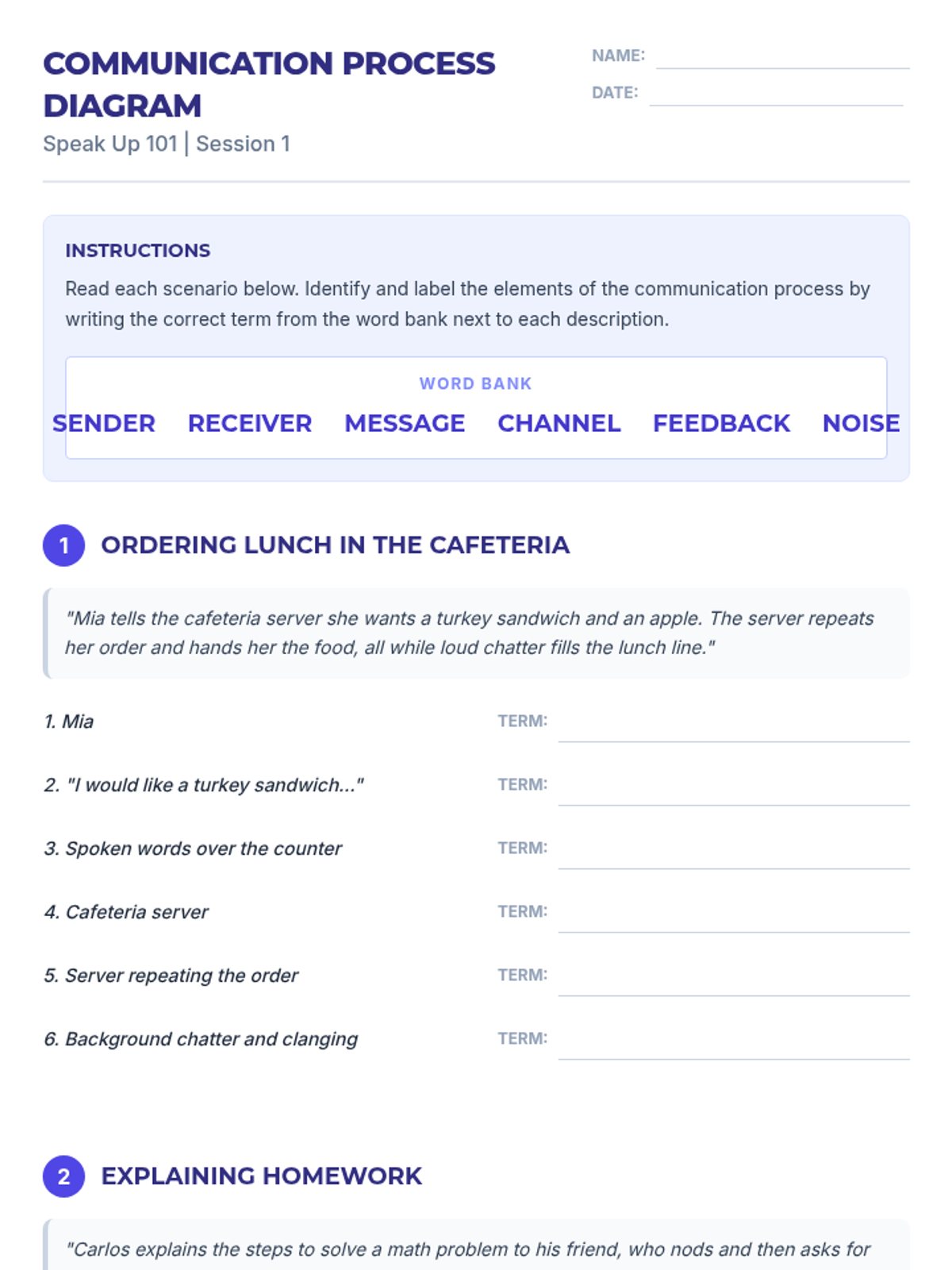The height and width of the screenshot is (1270, 952).
Task: Select FEEDBACK in the word bank
Action: tap(721, 423)
